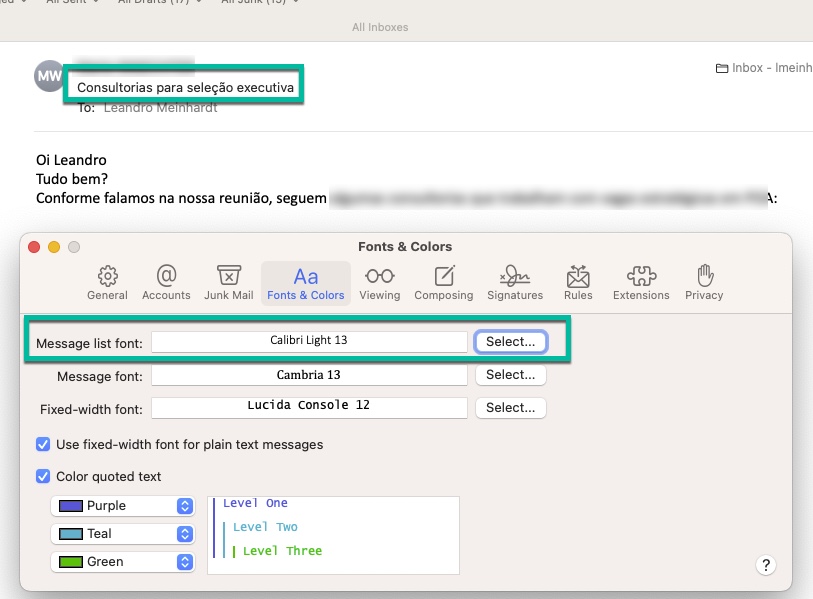Open the Privacy hand icon
813x599 pixels.
pos(705,275)
